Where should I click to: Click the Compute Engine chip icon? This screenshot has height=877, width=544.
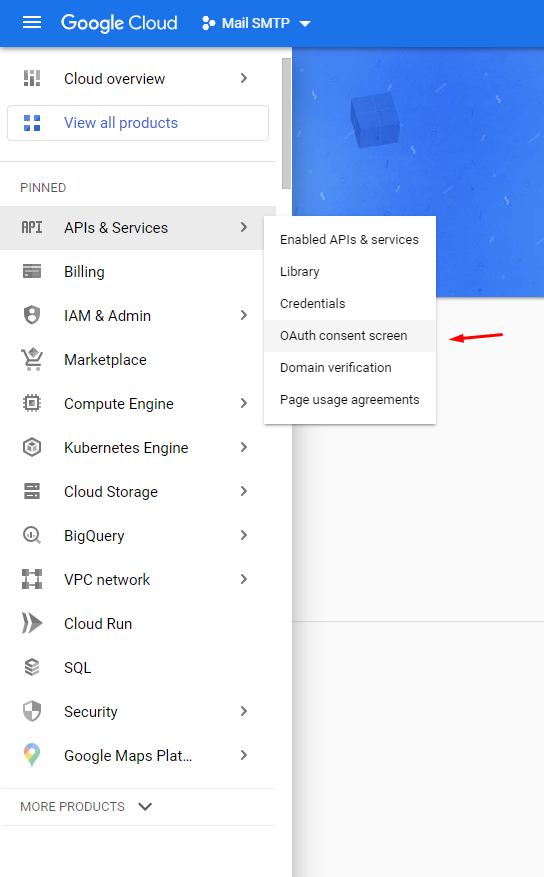(x=32, y=403)
